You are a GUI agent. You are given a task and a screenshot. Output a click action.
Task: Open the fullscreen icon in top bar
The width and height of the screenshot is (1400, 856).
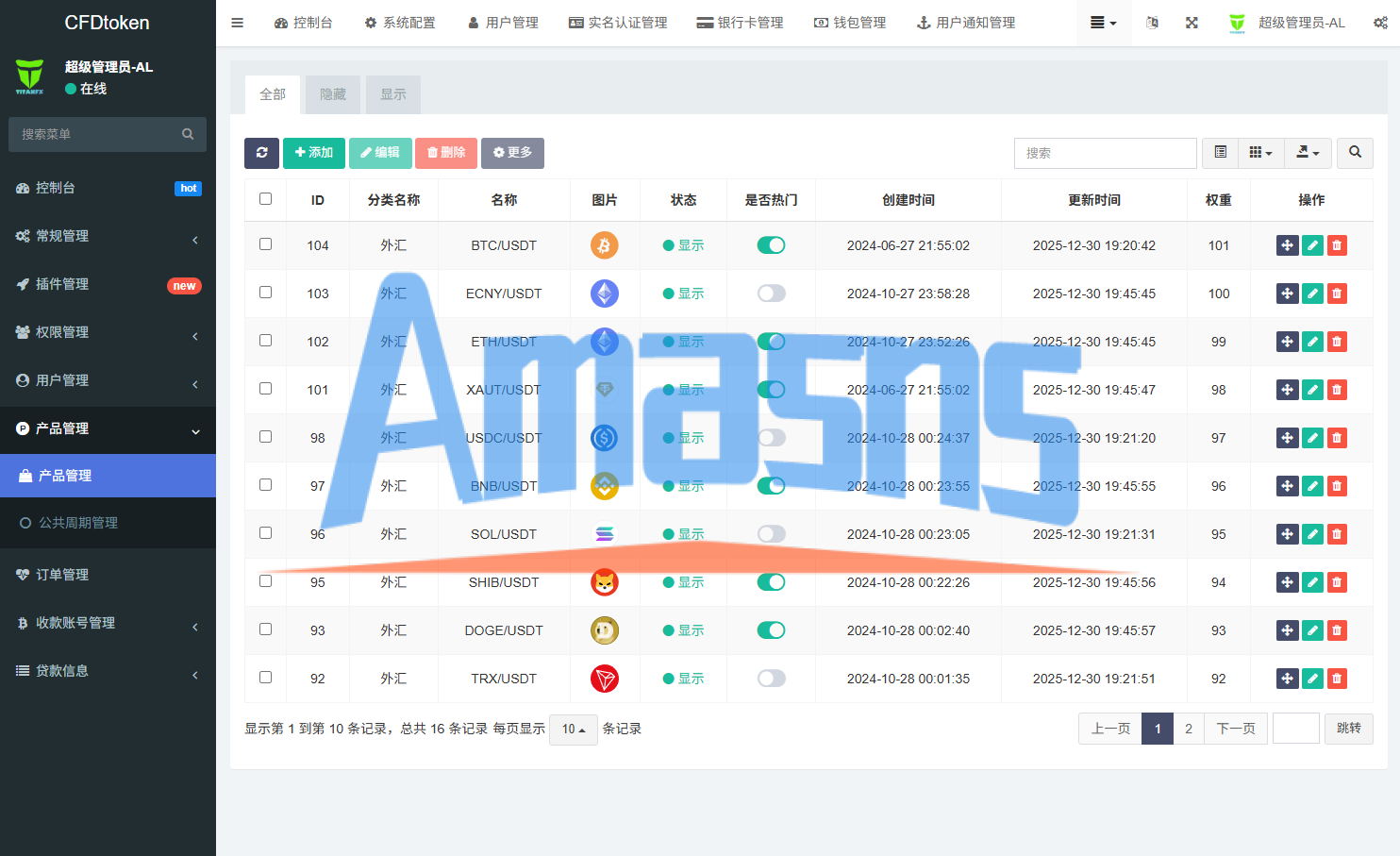tap(1192, 23)
